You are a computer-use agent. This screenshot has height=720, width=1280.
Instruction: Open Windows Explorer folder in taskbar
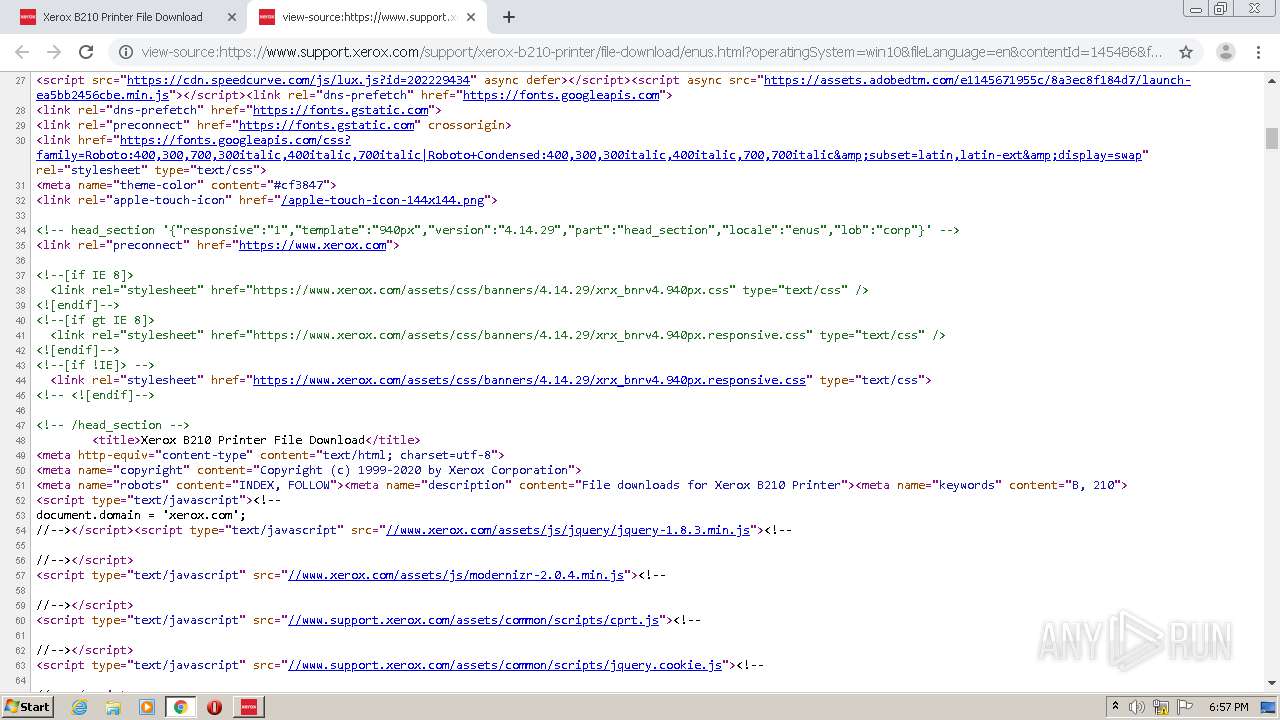pos(113,706)
